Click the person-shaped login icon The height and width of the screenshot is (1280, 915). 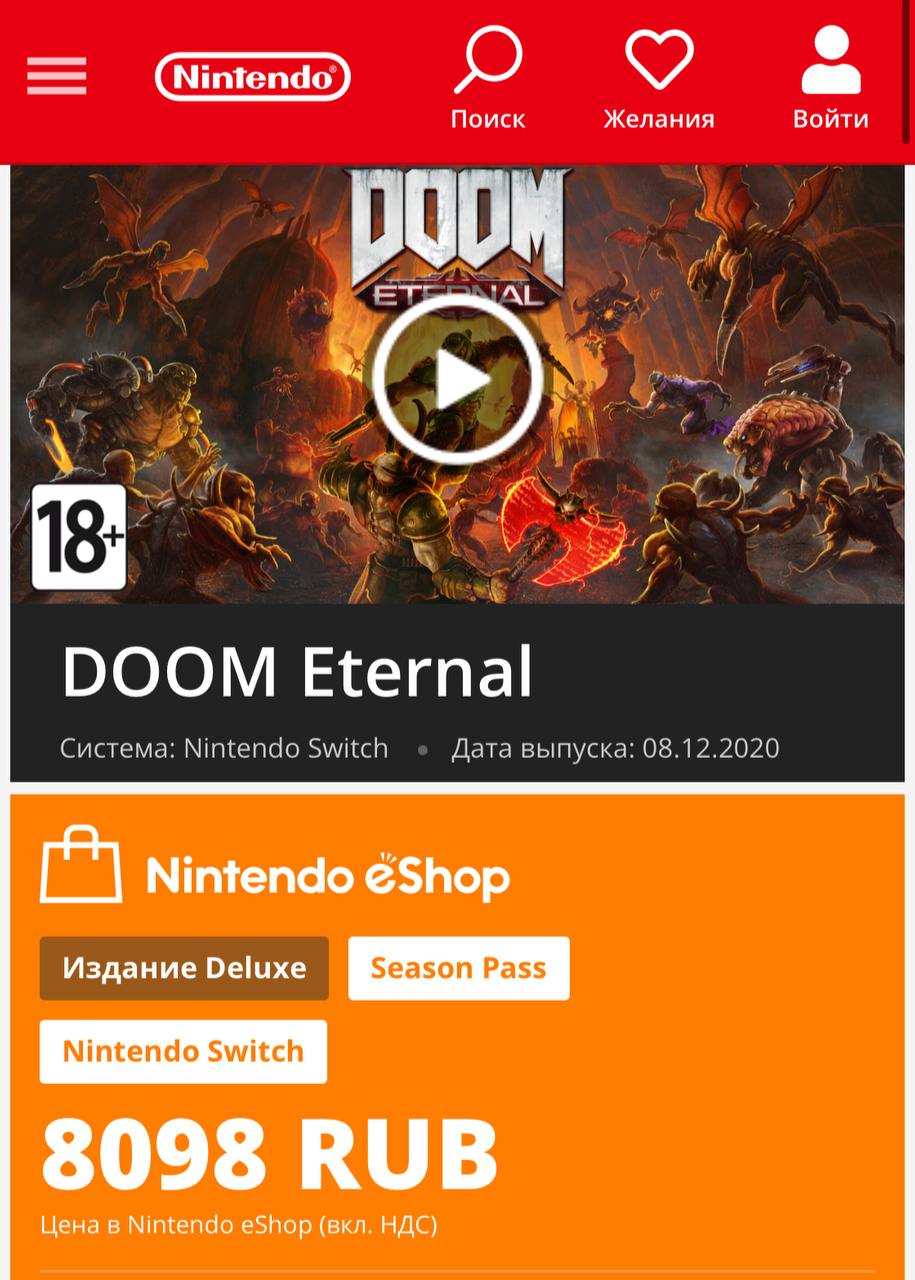[831, 60]
